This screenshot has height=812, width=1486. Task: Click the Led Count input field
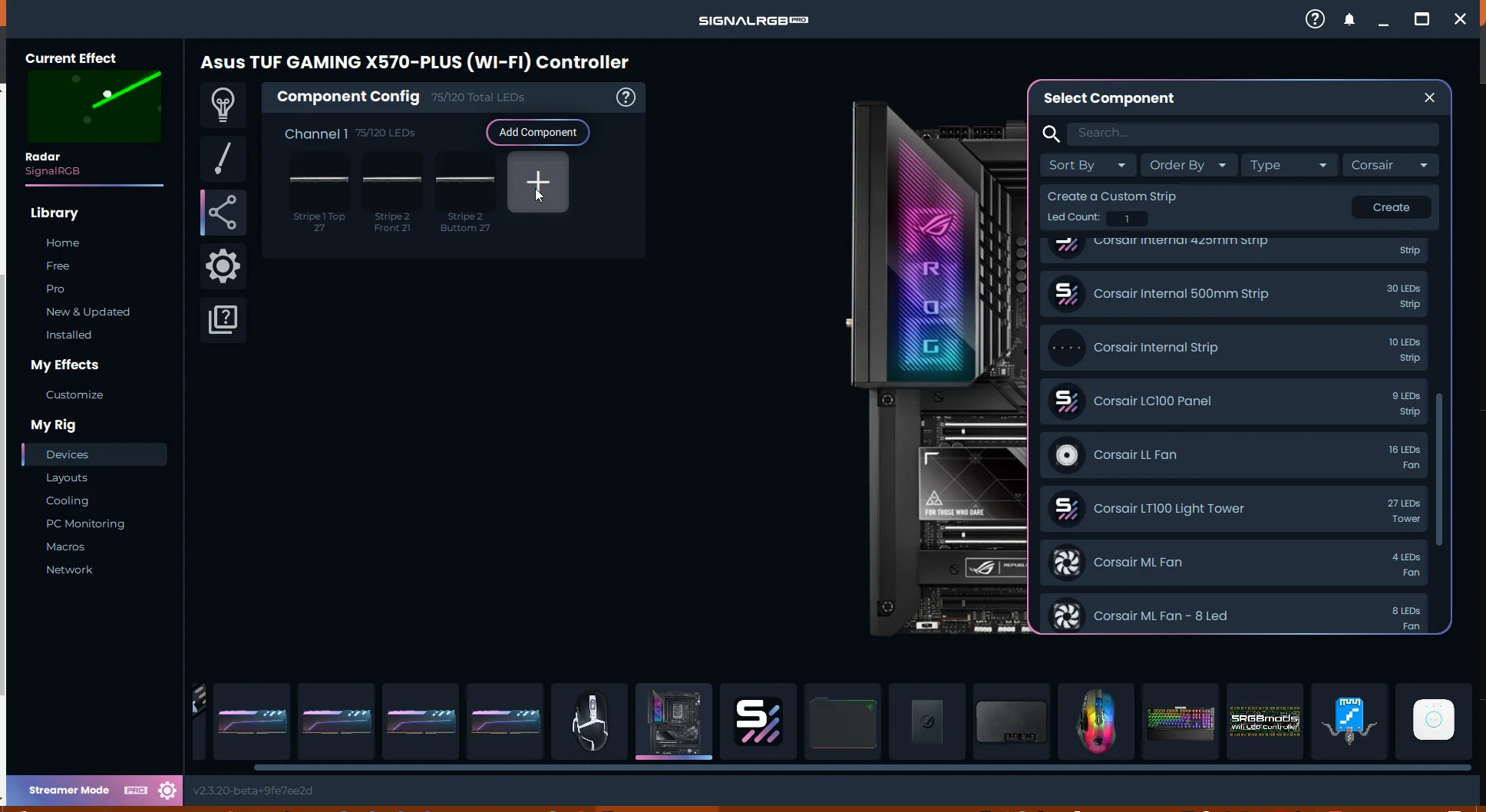(1126, 219)
